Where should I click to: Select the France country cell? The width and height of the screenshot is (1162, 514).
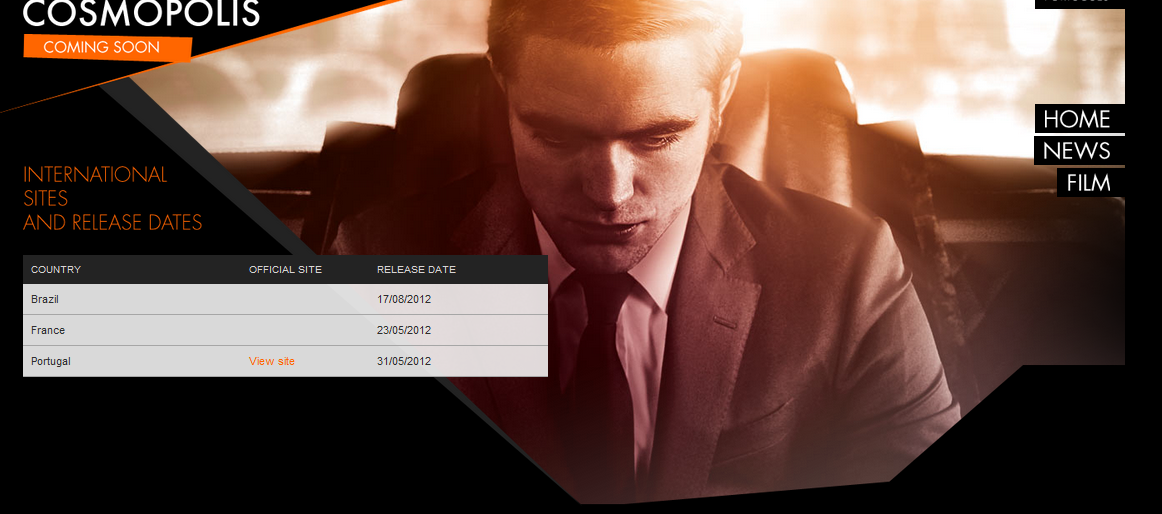[x=48, y=330]
